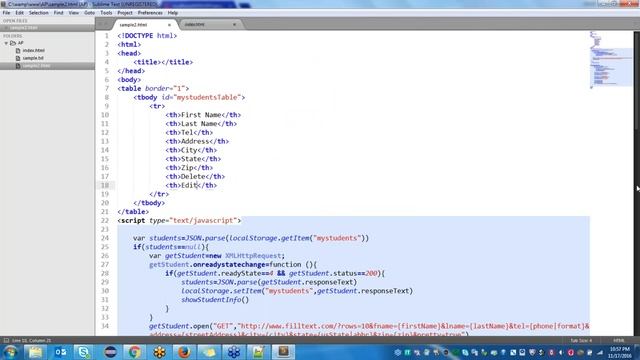The width and height of the screenshot is (640, 360).
Task: Open the Tab Size 4 selector
Action: click(581, 340)
